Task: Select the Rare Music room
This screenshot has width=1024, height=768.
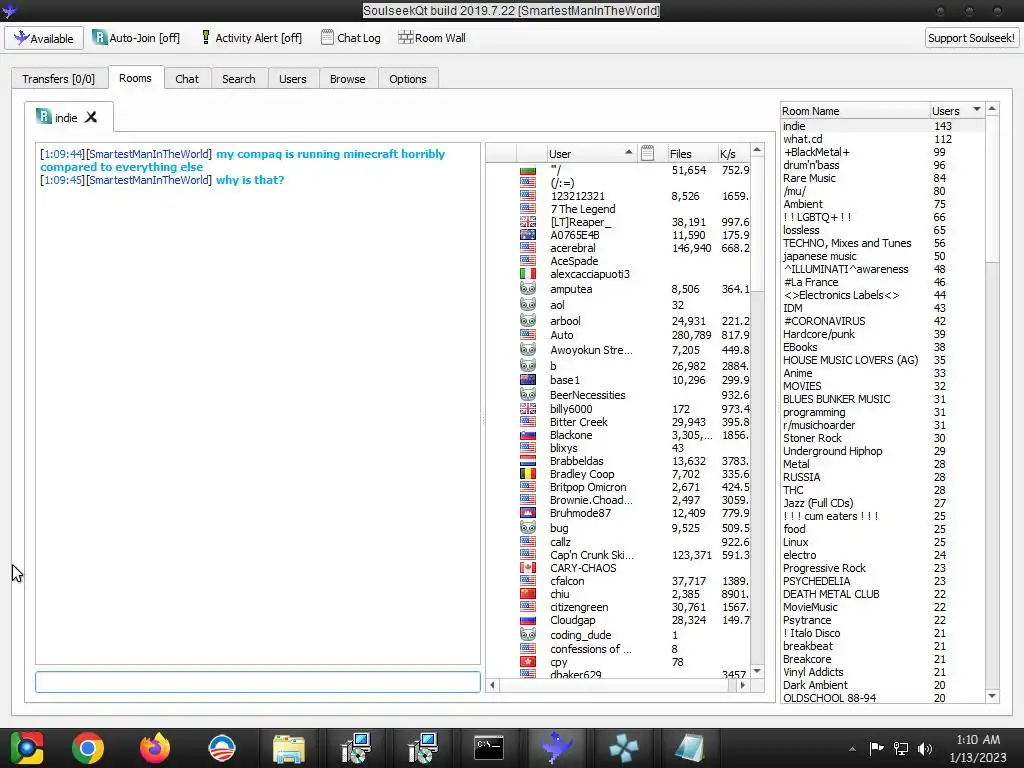Action: pos(809,178)
